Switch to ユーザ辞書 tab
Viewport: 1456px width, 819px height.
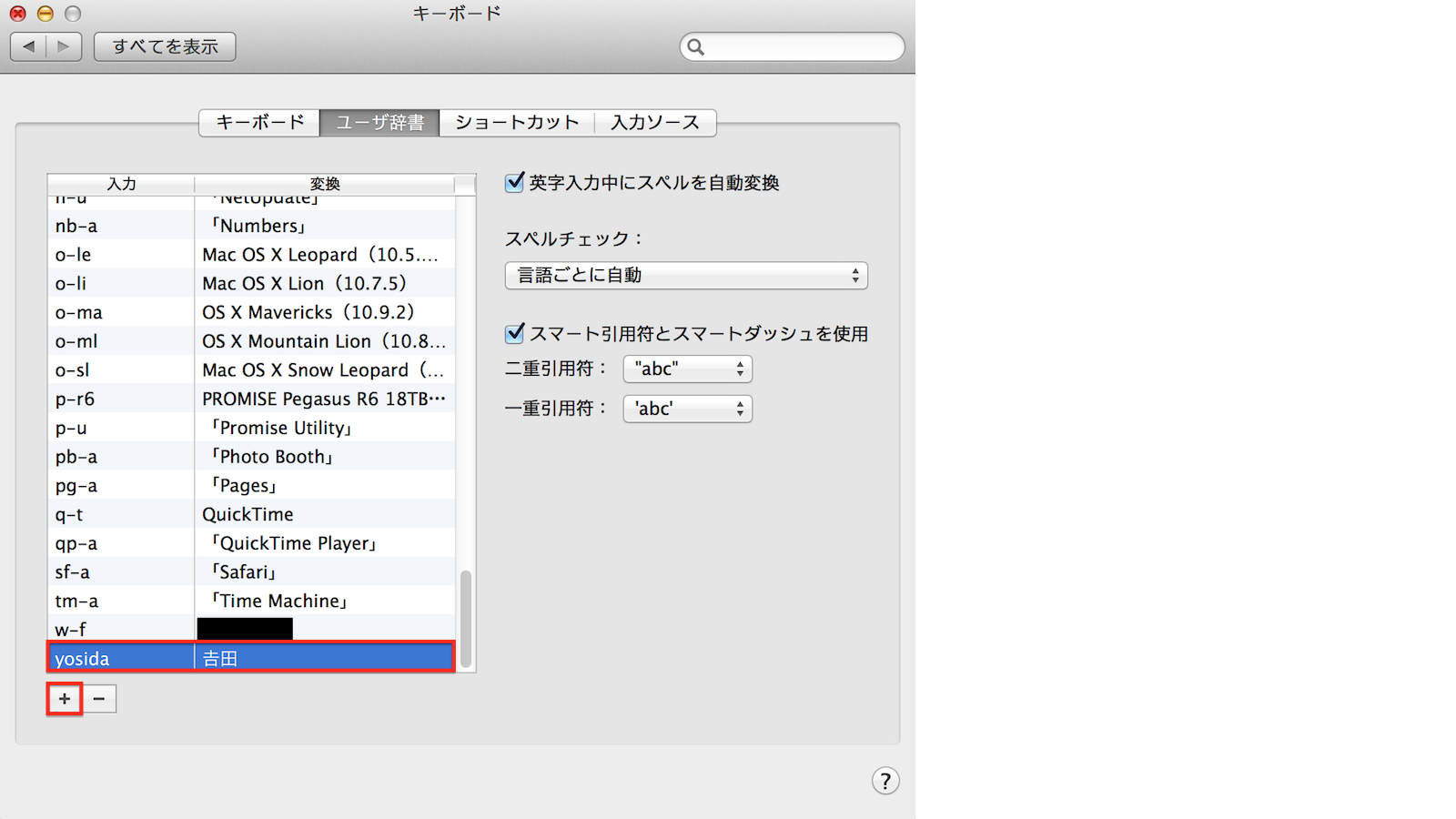pos(379,123)
